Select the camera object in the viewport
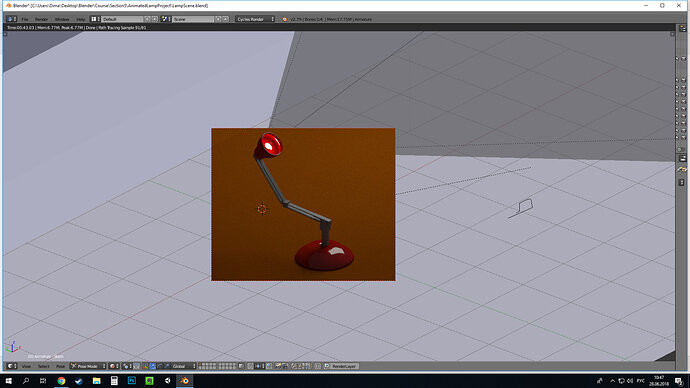Screen dimensions: 690x388 pyautogui.click(x=521, y=208)
